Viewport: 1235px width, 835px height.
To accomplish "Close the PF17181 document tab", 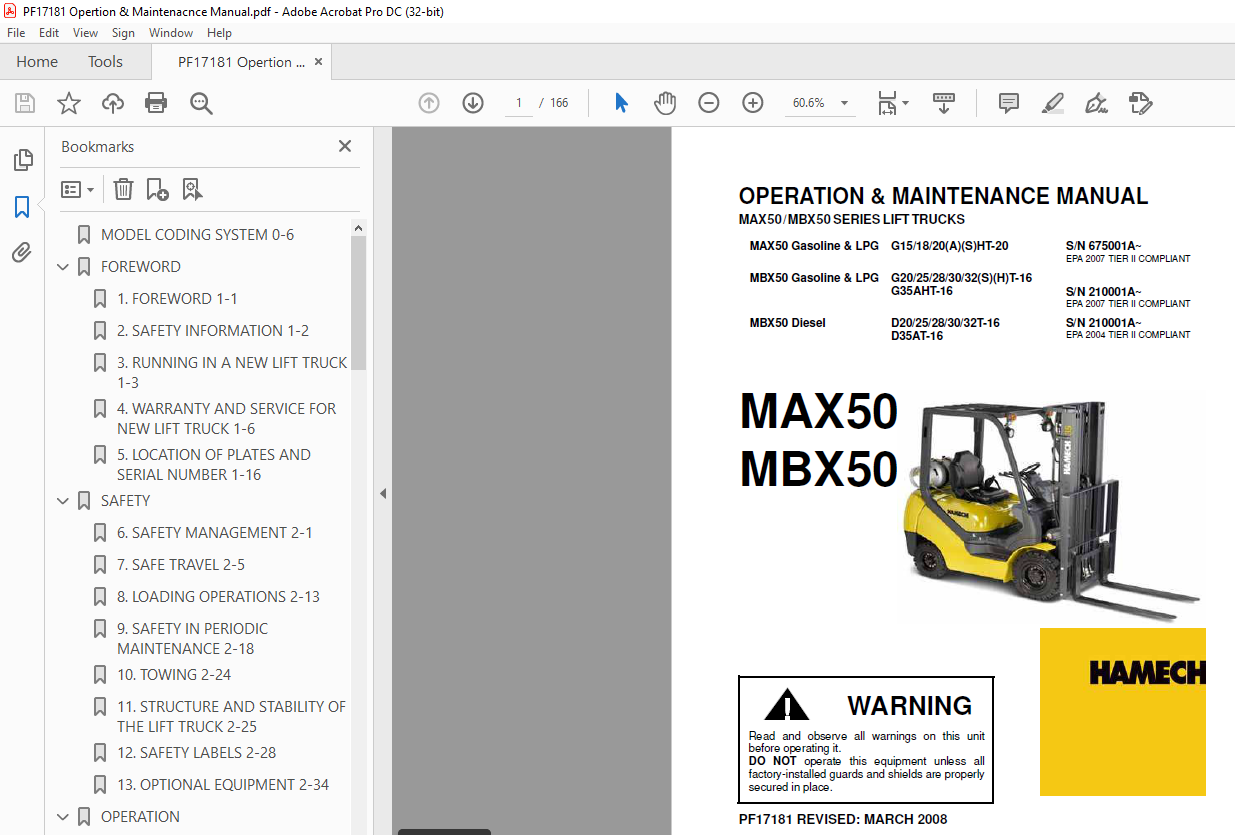I will coord(318,62).
